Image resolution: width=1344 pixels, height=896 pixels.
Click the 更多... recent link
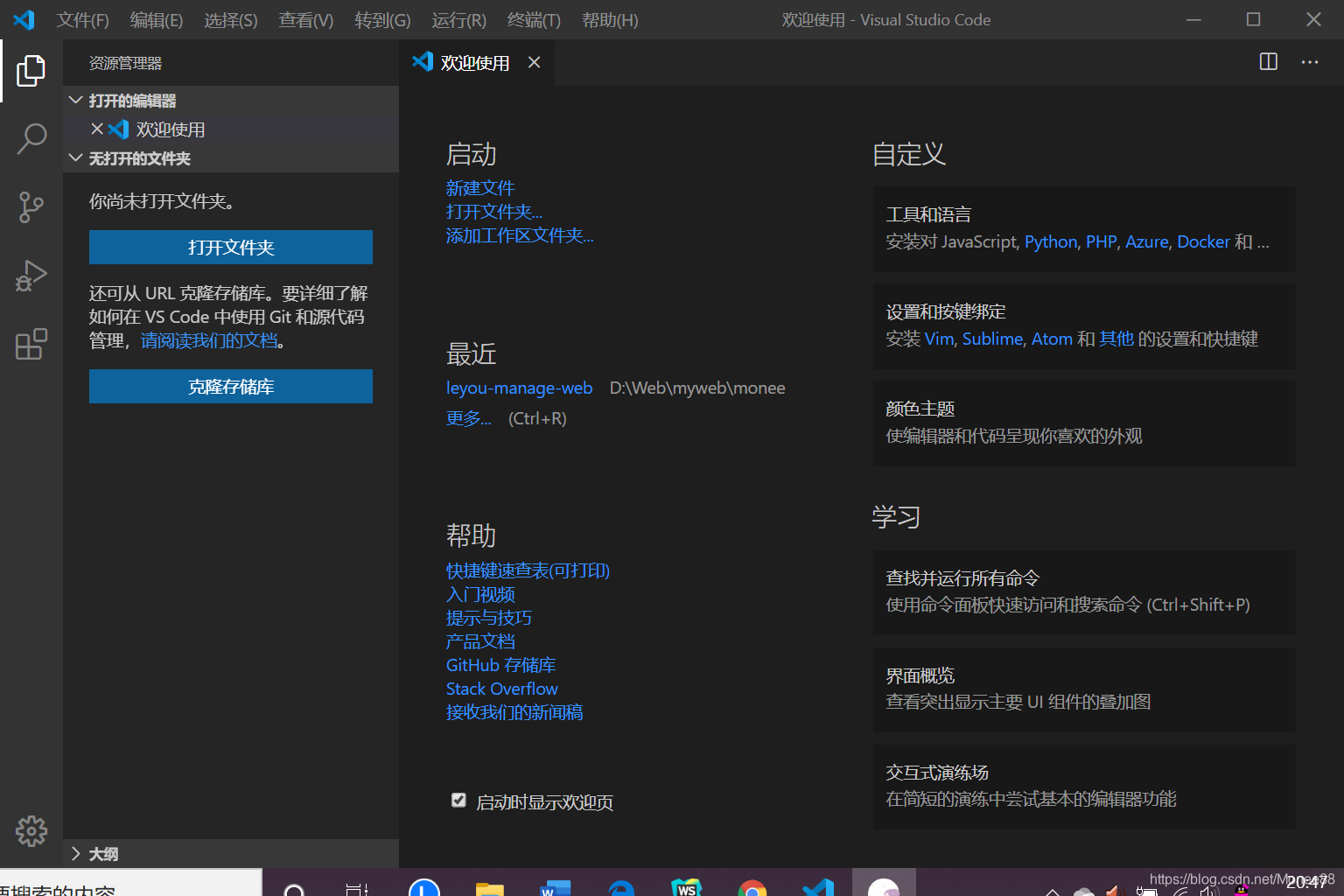pos(468,418)
